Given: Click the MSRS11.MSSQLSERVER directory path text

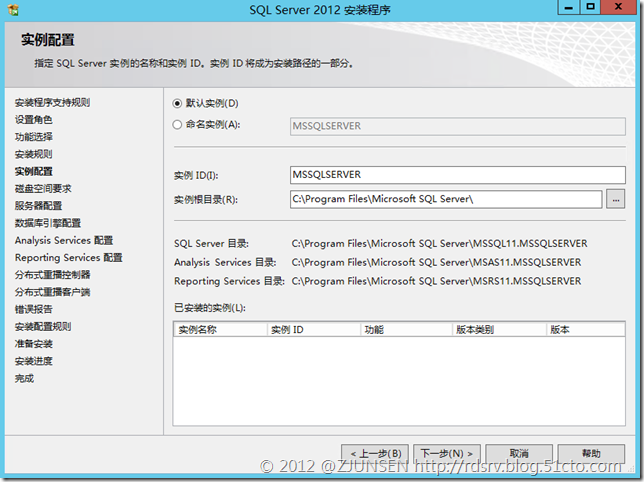Looking at the screenshot, I should pos(436,281).
